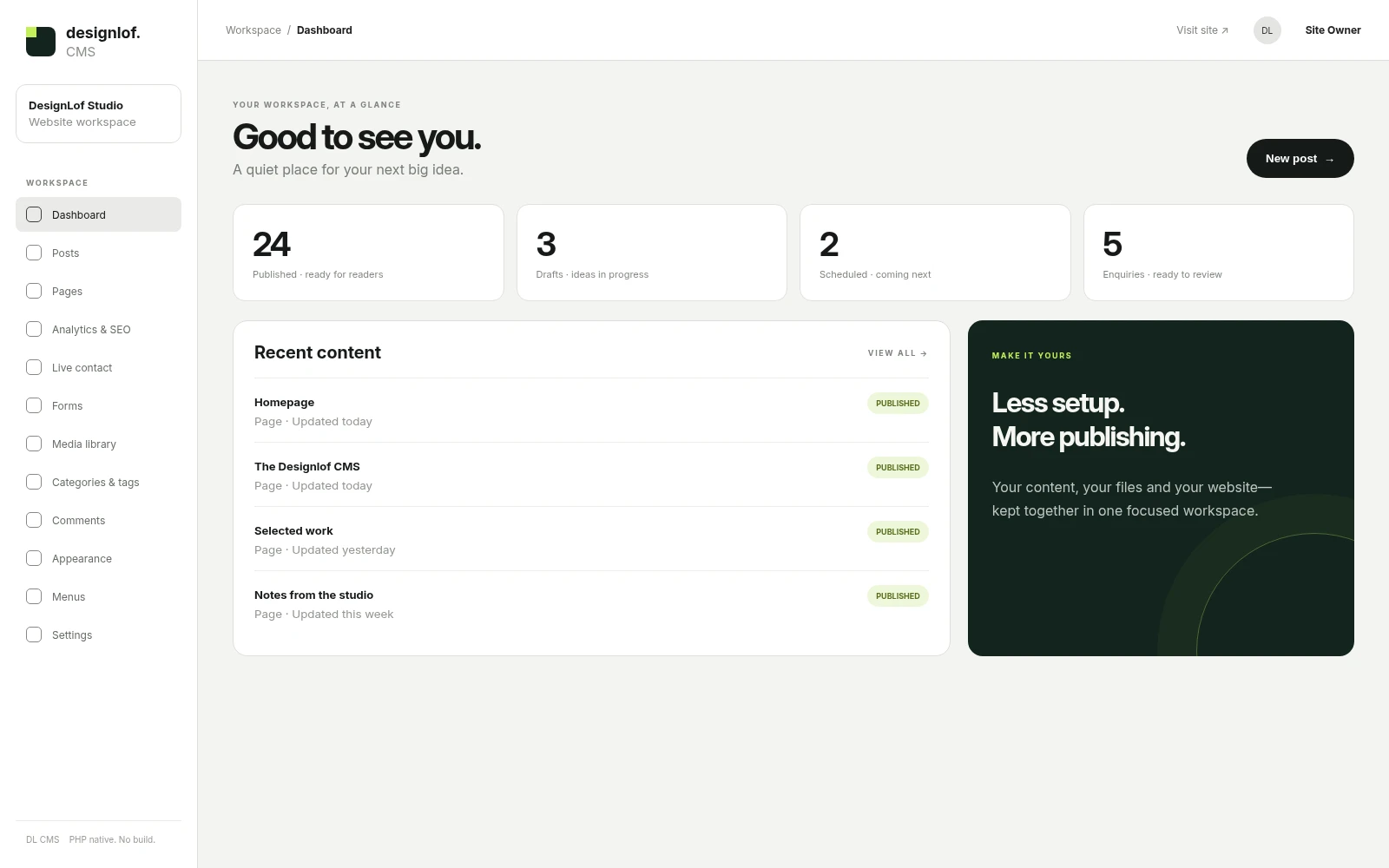Click VIEW ALL in Recent content
This screenshot has width=1389, height=868.
(898, 353)
